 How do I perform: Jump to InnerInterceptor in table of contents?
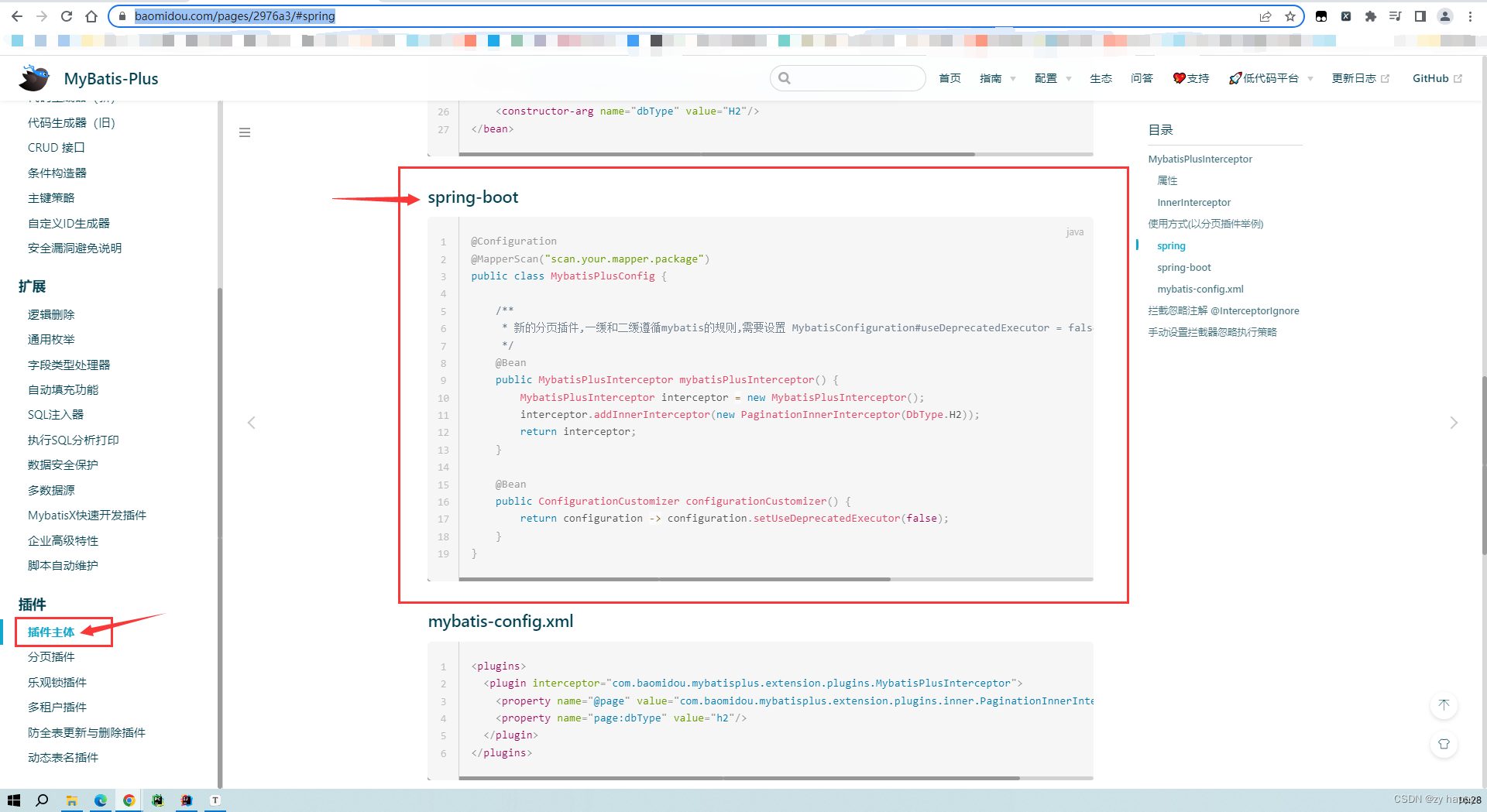click(x=1193, y=203)
